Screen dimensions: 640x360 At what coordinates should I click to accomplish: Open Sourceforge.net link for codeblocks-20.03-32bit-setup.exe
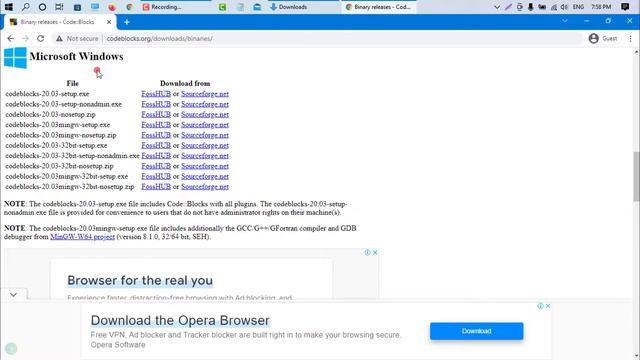(x=205, y=145)
